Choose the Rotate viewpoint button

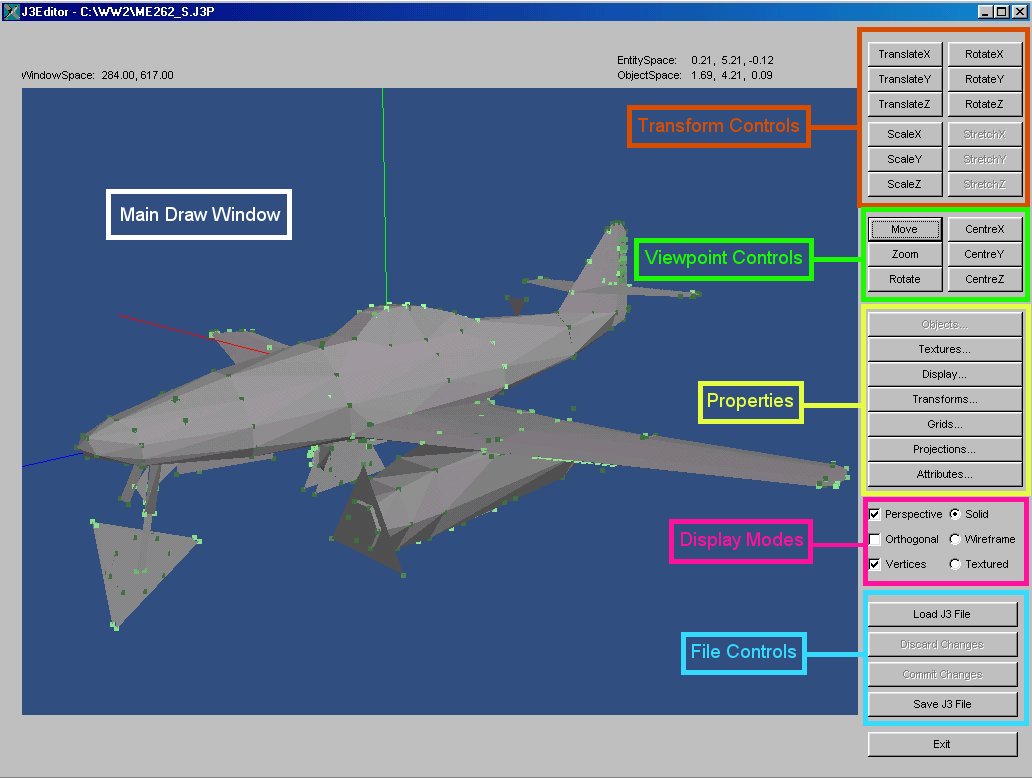(x=904, y=279)
